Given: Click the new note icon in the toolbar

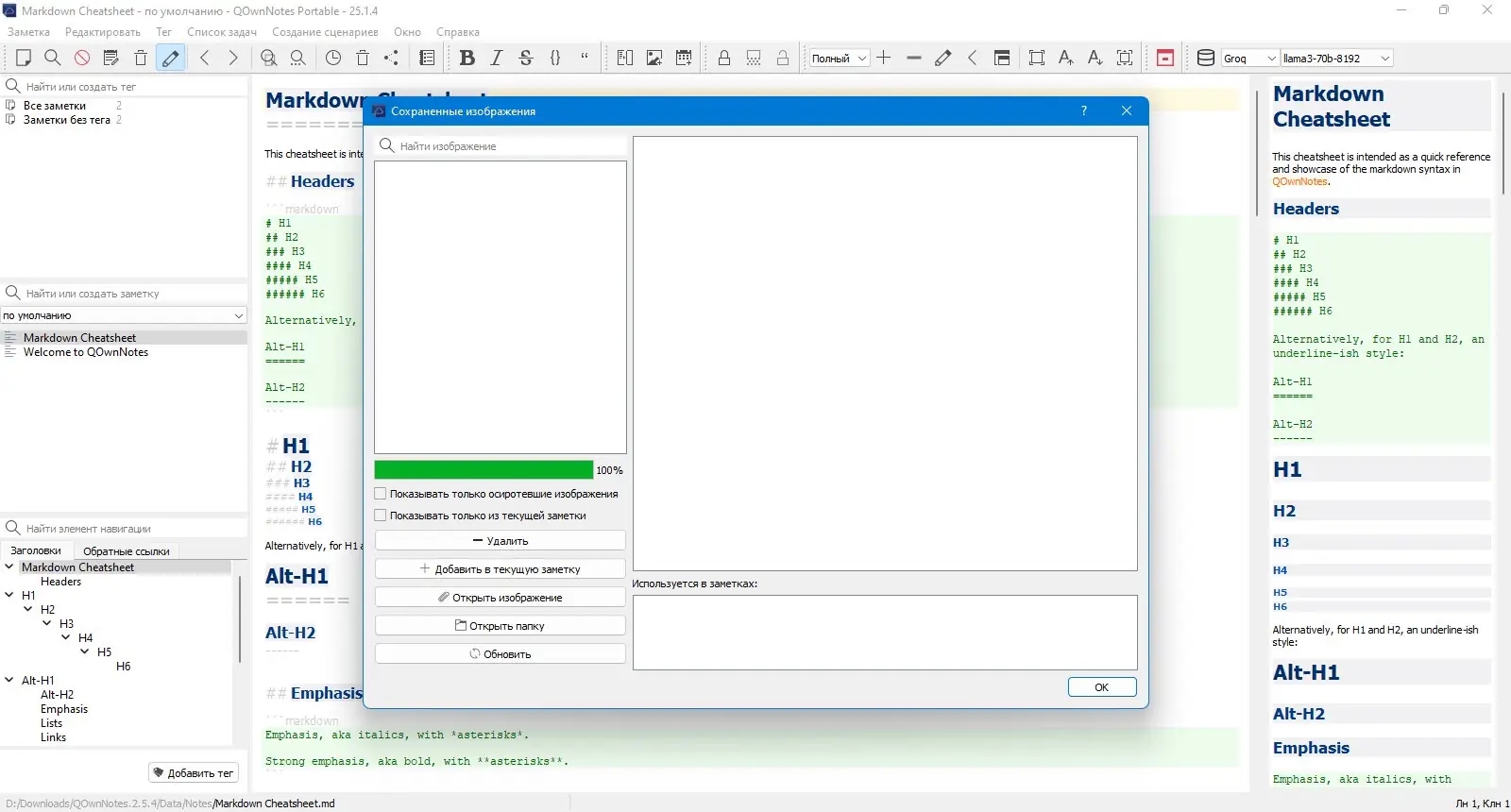Looking at the screenshot, I should click(24, 58).
